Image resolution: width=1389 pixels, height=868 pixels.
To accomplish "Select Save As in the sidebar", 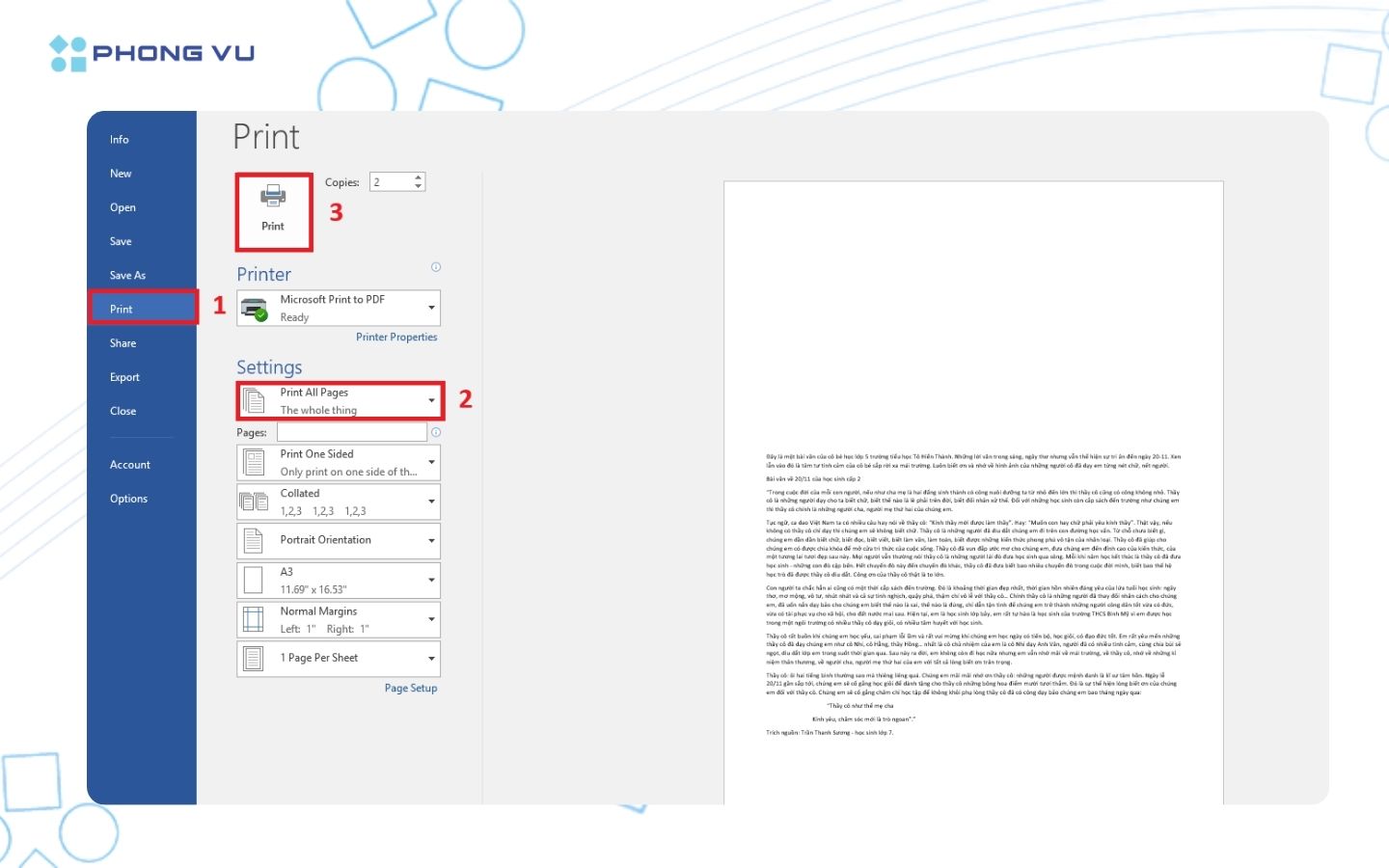I will [x=127, y=276].
